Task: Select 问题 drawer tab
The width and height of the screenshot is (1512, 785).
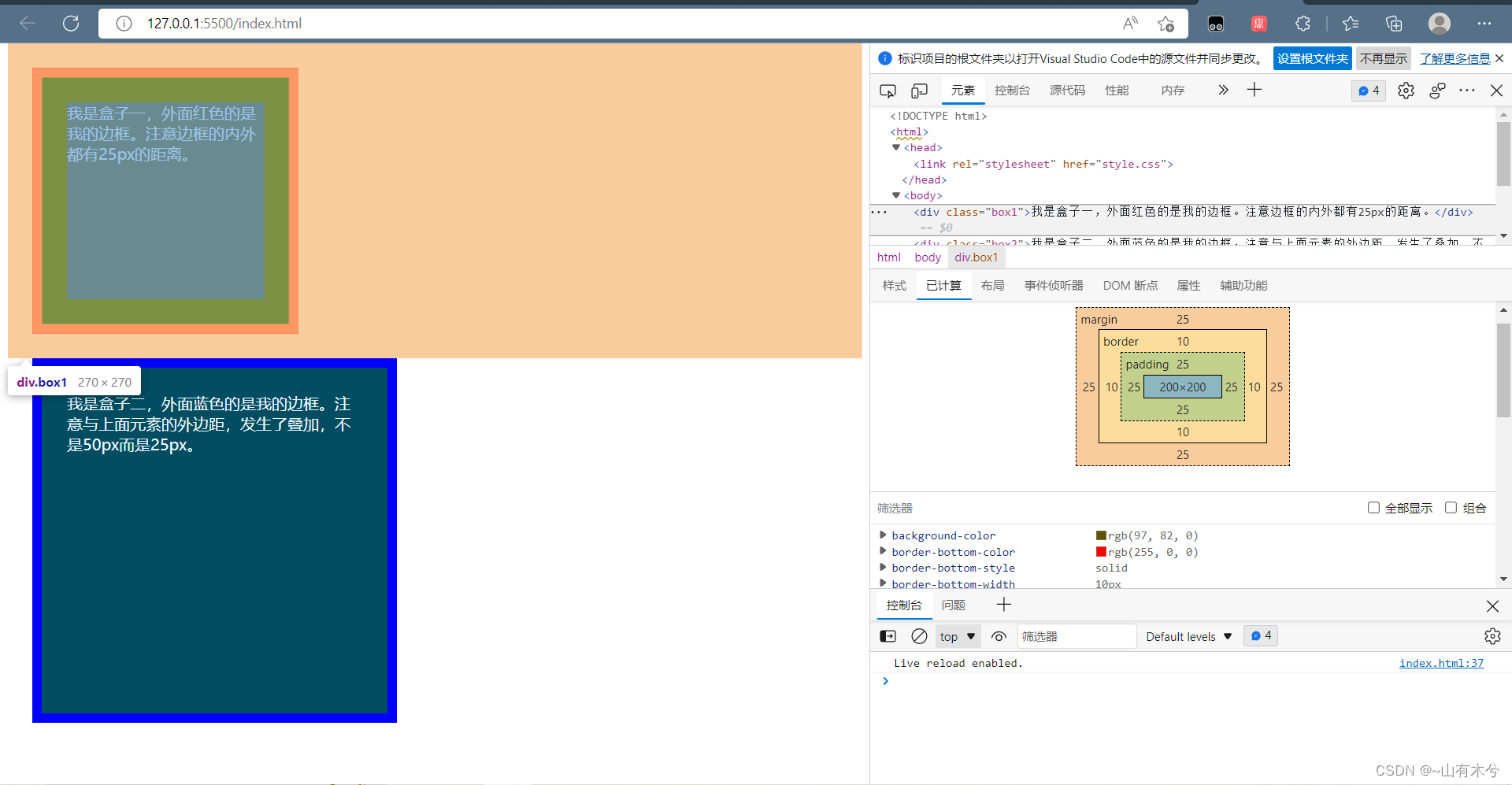Action: pos(953,605)
